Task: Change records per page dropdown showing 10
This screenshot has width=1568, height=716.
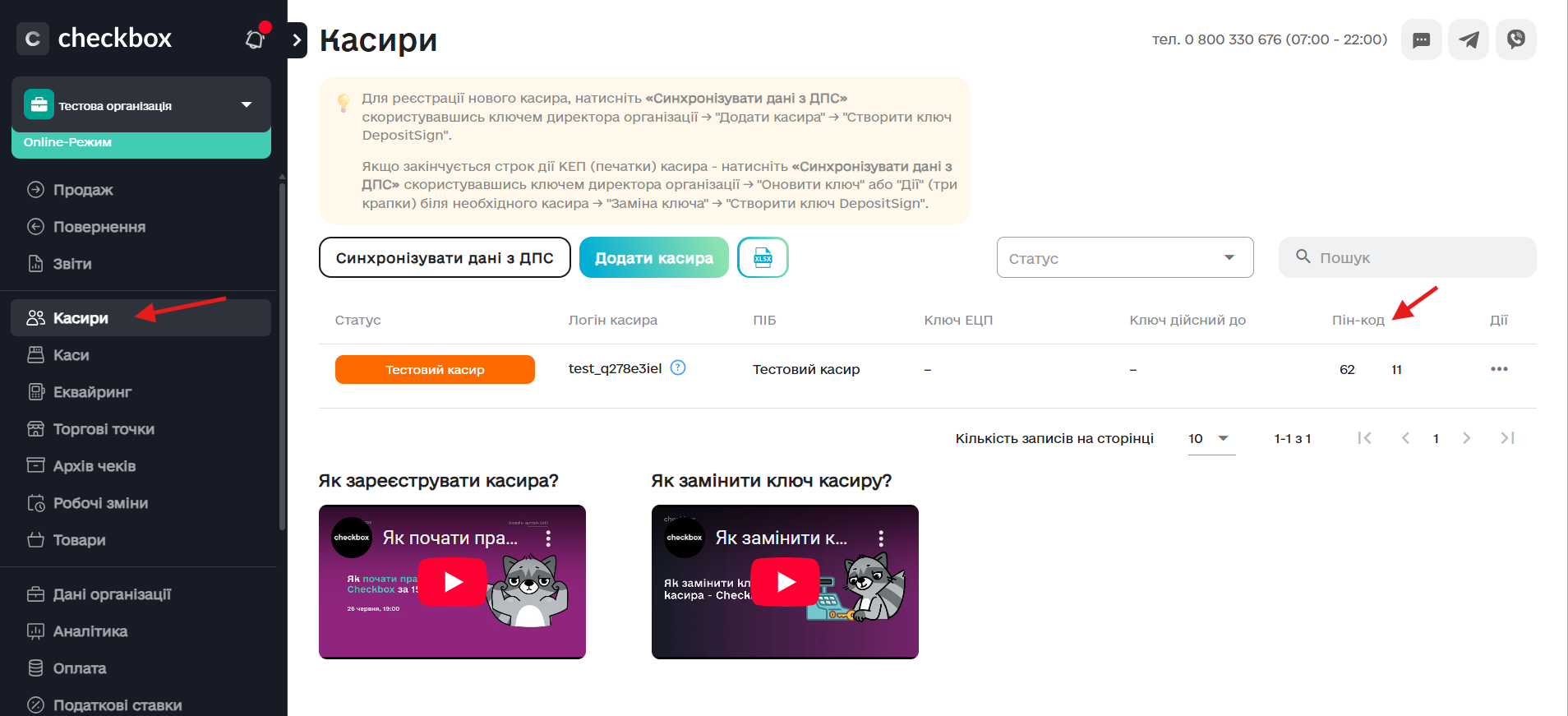Action: point(1211,439)
